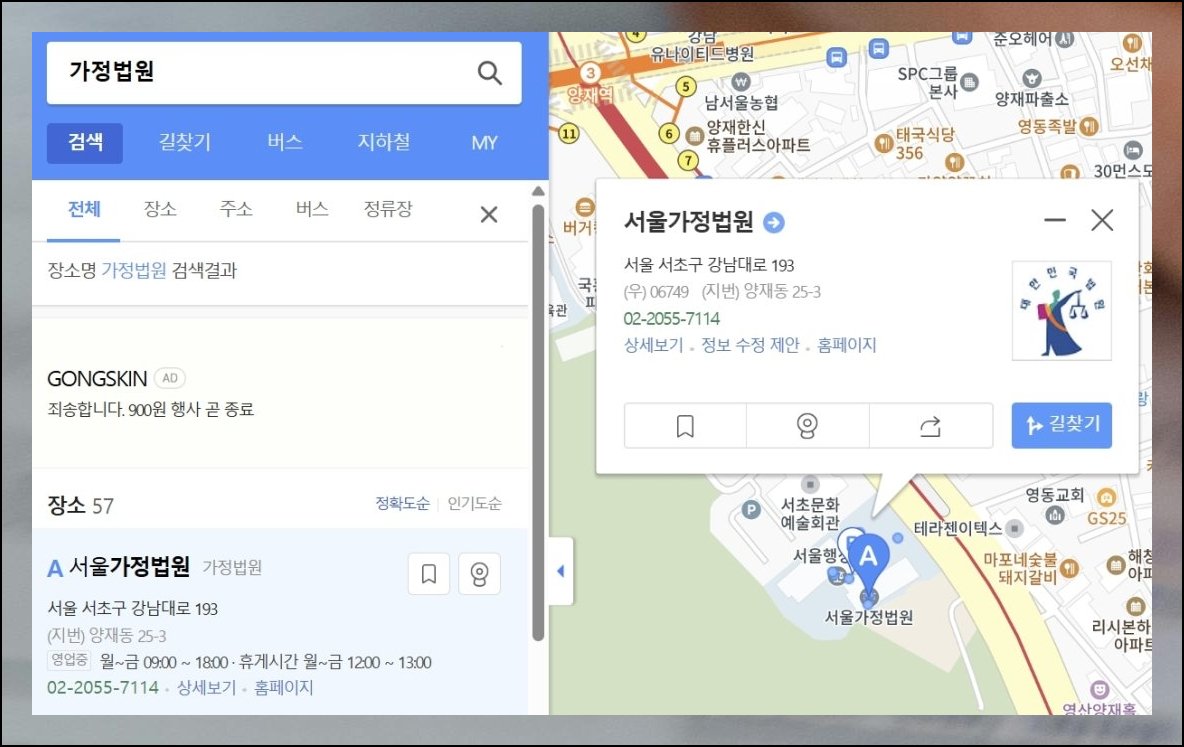Click the 영동교회 map icon
The width and height of the screenshot is (1184, 747).
[1055, 515]
